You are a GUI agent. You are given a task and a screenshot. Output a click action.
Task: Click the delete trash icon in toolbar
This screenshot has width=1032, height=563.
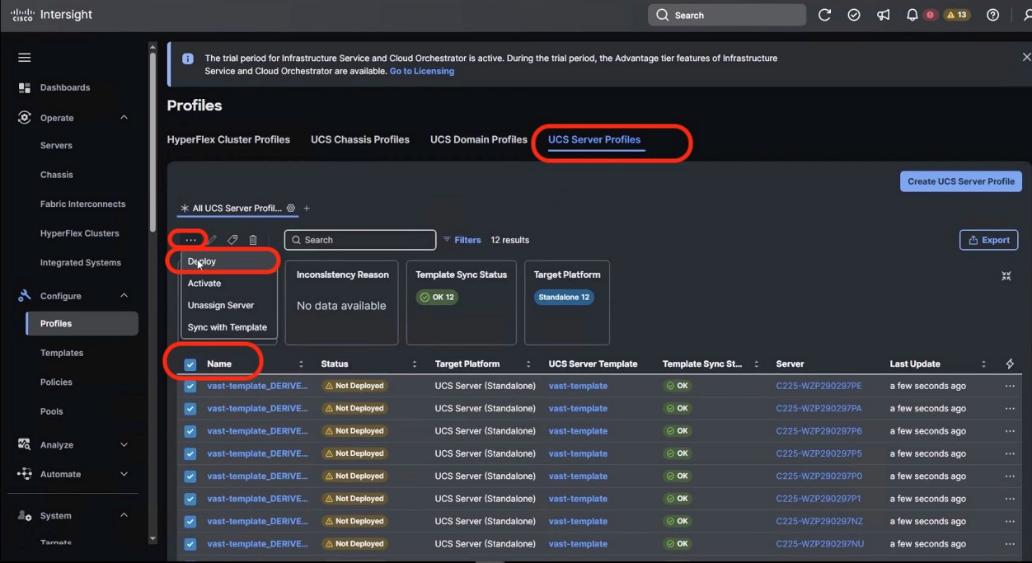[253, 240]
